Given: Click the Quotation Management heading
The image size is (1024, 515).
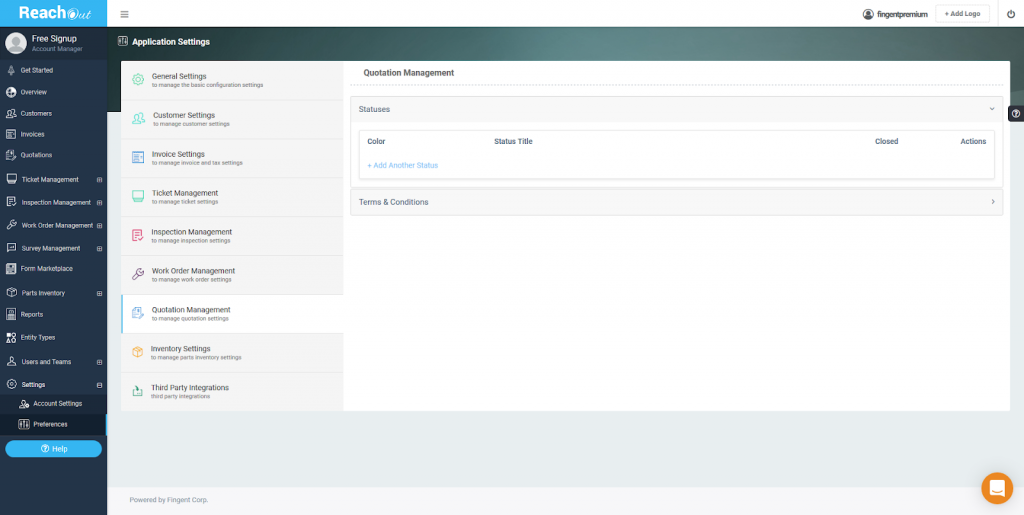Looking at the screenshot, I should click(409, 72).
